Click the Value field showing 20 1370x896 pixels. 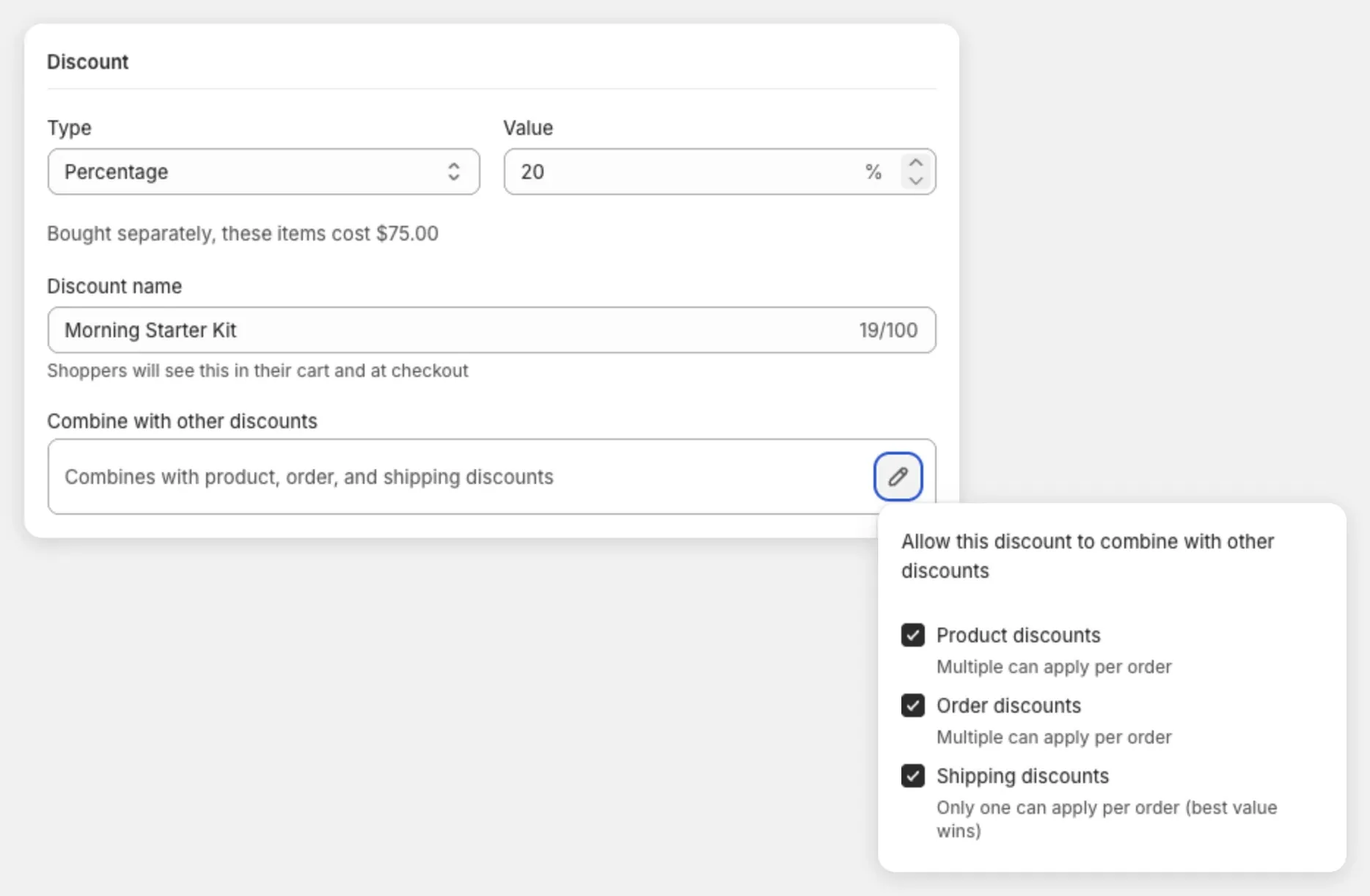[719, 172]
